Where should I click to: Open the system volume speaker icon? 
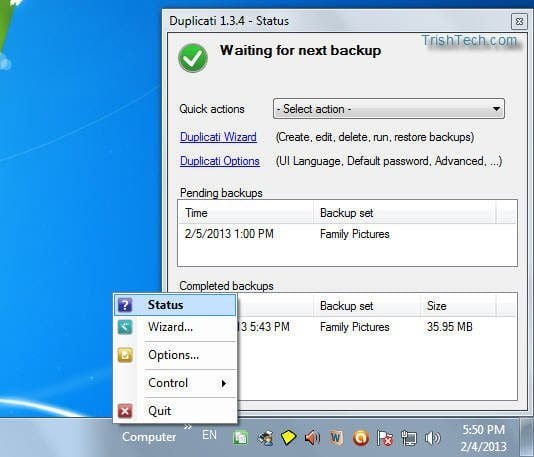[x=433, y=438]
